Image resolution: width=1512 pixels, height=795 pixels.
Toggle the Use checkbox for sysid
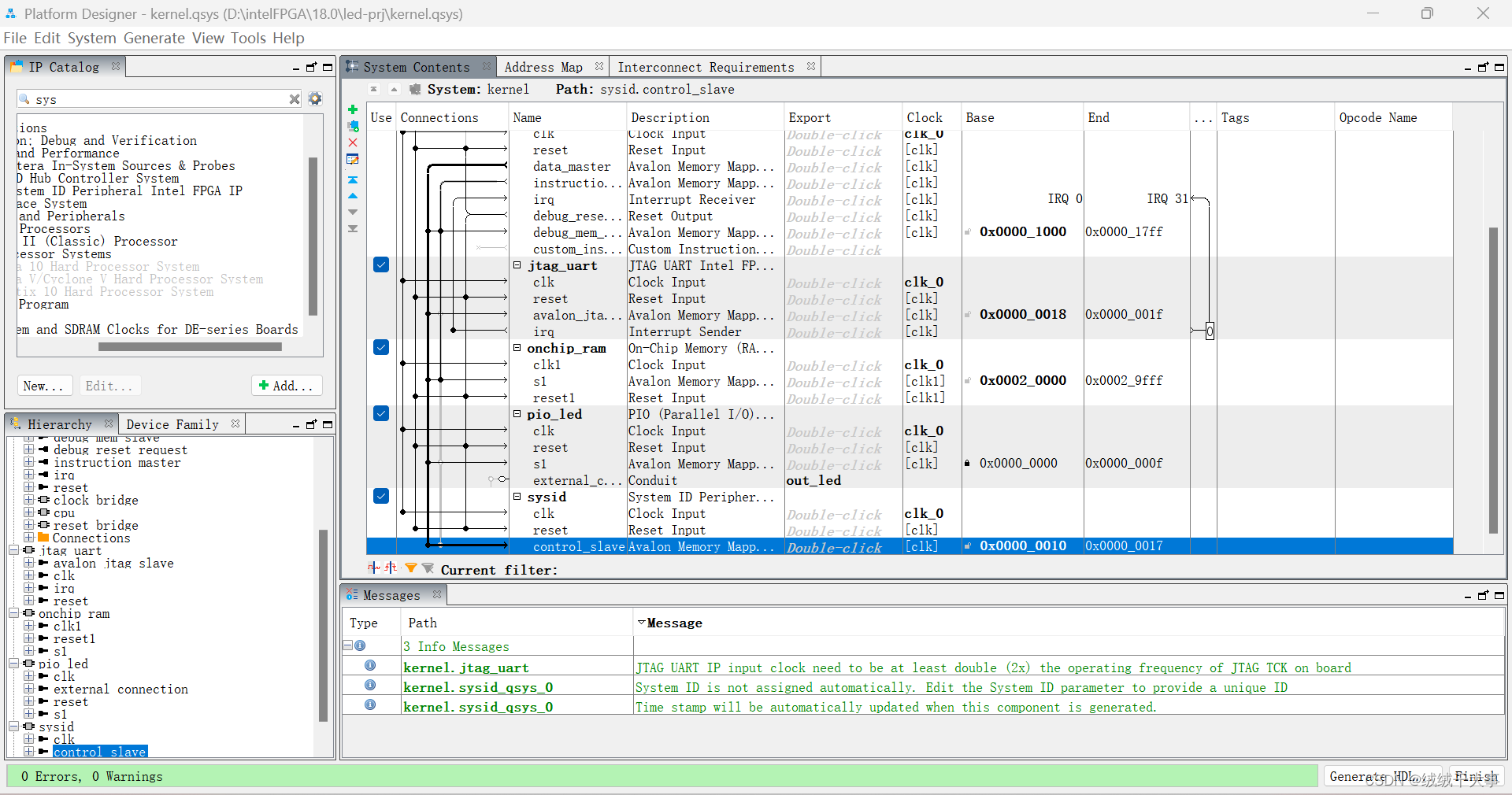pos(381,496)
